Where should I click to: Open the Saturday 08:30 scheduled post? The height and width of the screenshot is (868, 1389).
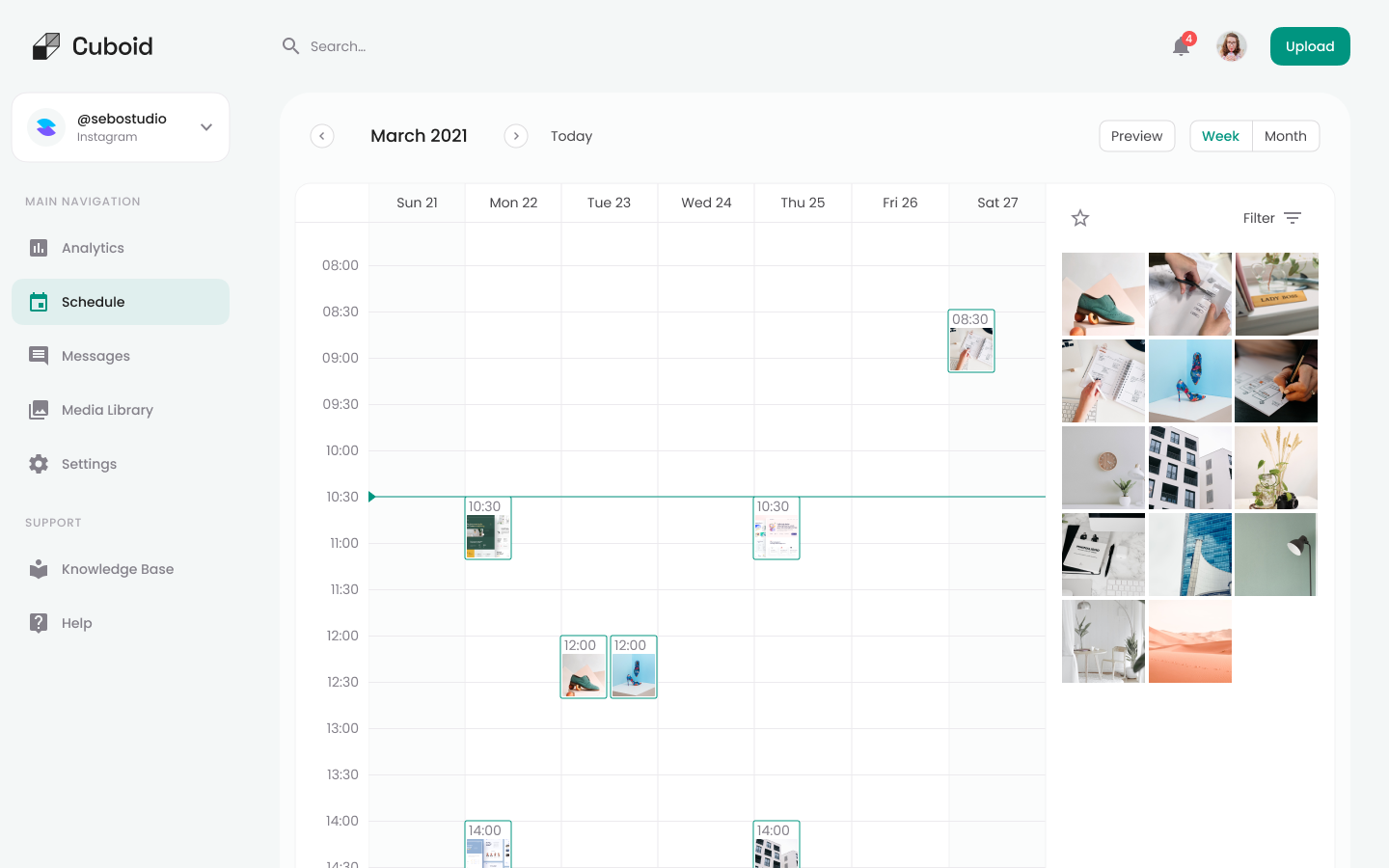970,341
